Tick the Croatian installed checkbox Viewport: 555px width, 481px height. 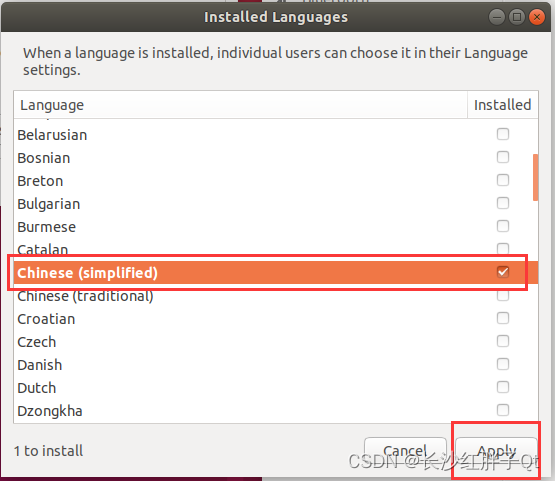(x=503, y=318)
